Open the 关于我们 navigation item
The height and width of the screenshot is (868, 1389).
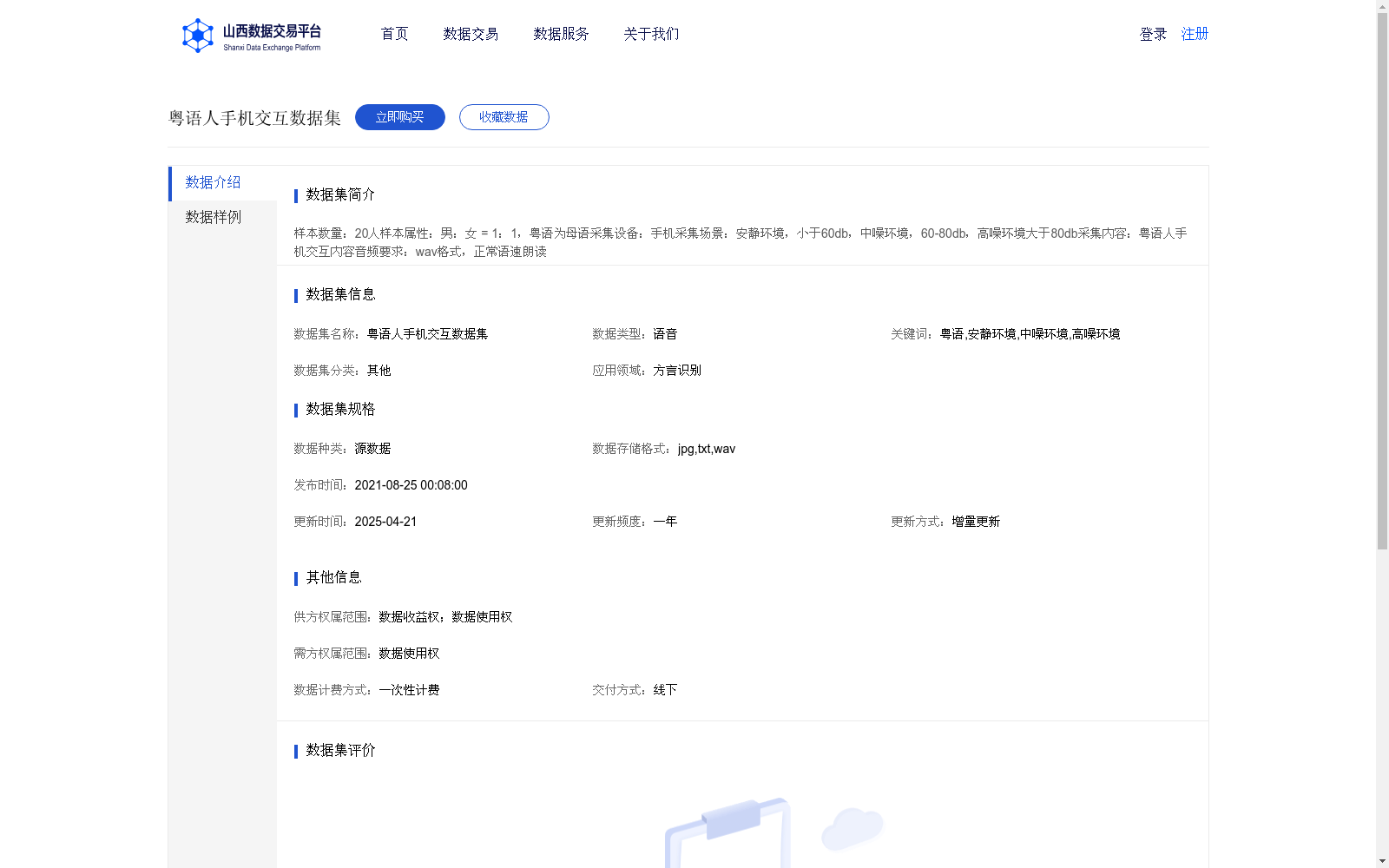coord(651,34)
